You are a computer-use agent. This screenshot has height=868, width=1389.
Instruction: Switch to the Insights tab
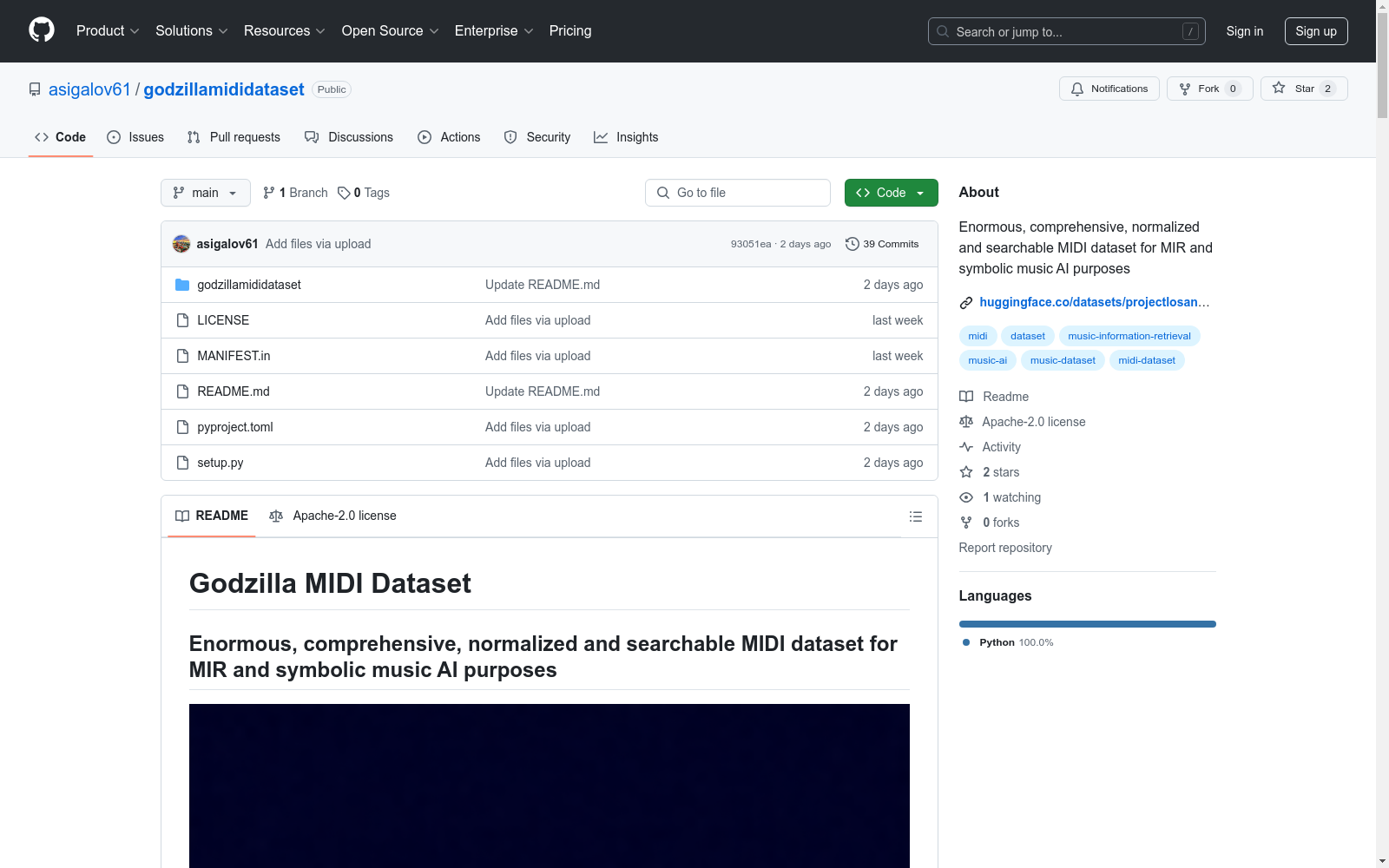tap(626, 137)
